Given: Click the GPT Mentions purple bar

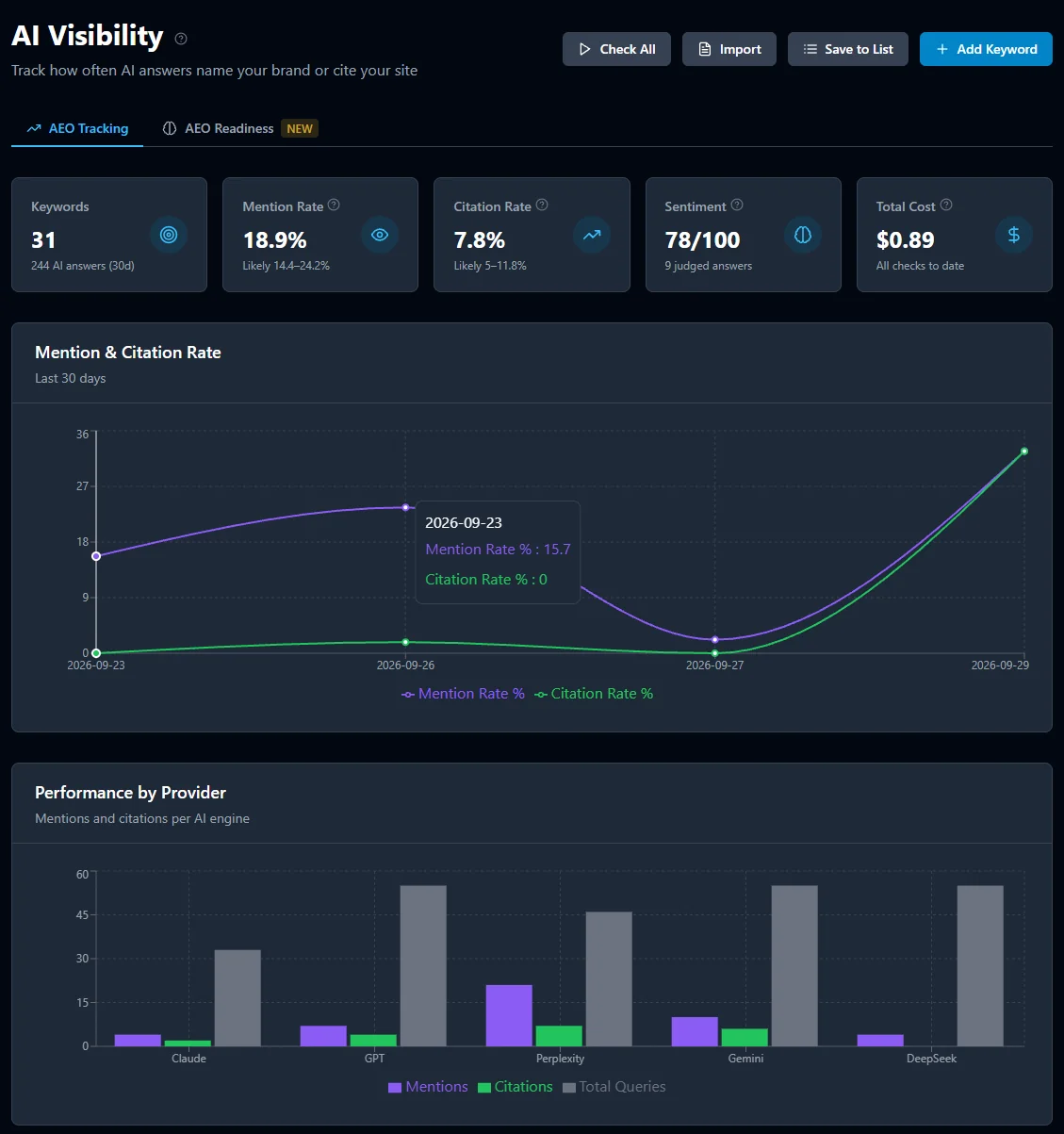Looking at the screenshot, I should point(323,1036).
